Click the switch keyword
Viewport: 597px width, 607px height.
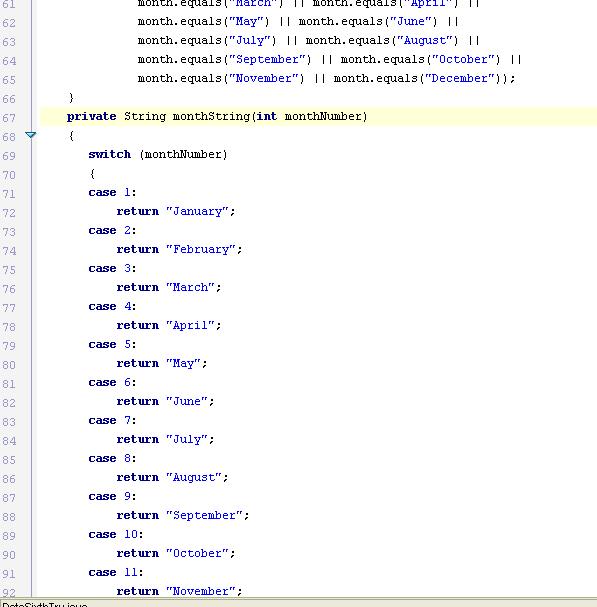pyautogui.click(x=110, y=154)
